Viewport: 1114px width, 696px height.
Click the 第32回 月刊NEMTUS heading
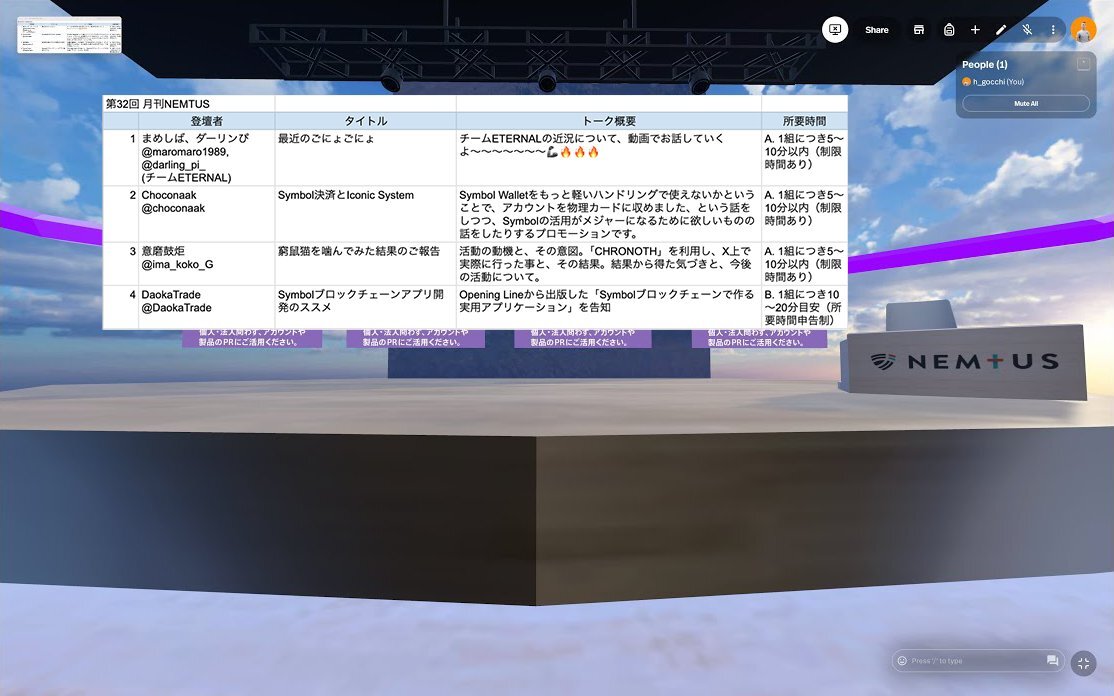pyautogui.click(x=158, y=104)
